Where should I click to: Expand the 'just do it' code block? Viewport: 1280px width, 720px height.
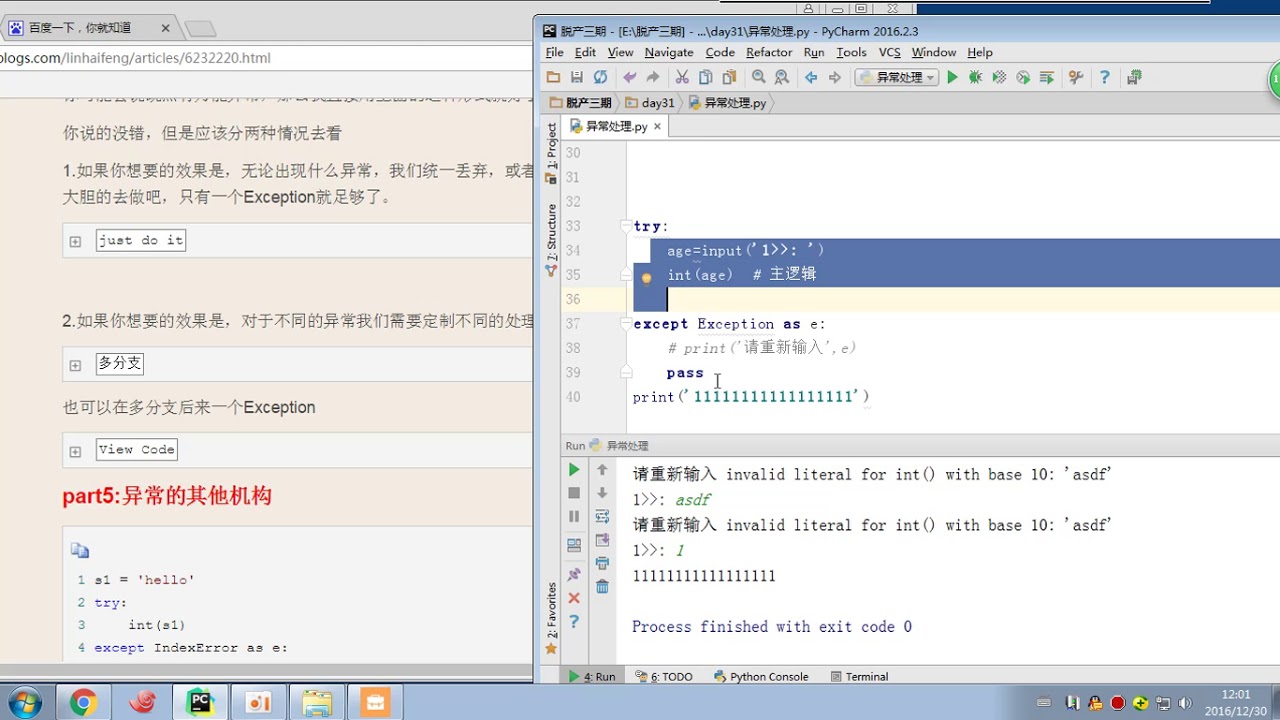[75, 241]
